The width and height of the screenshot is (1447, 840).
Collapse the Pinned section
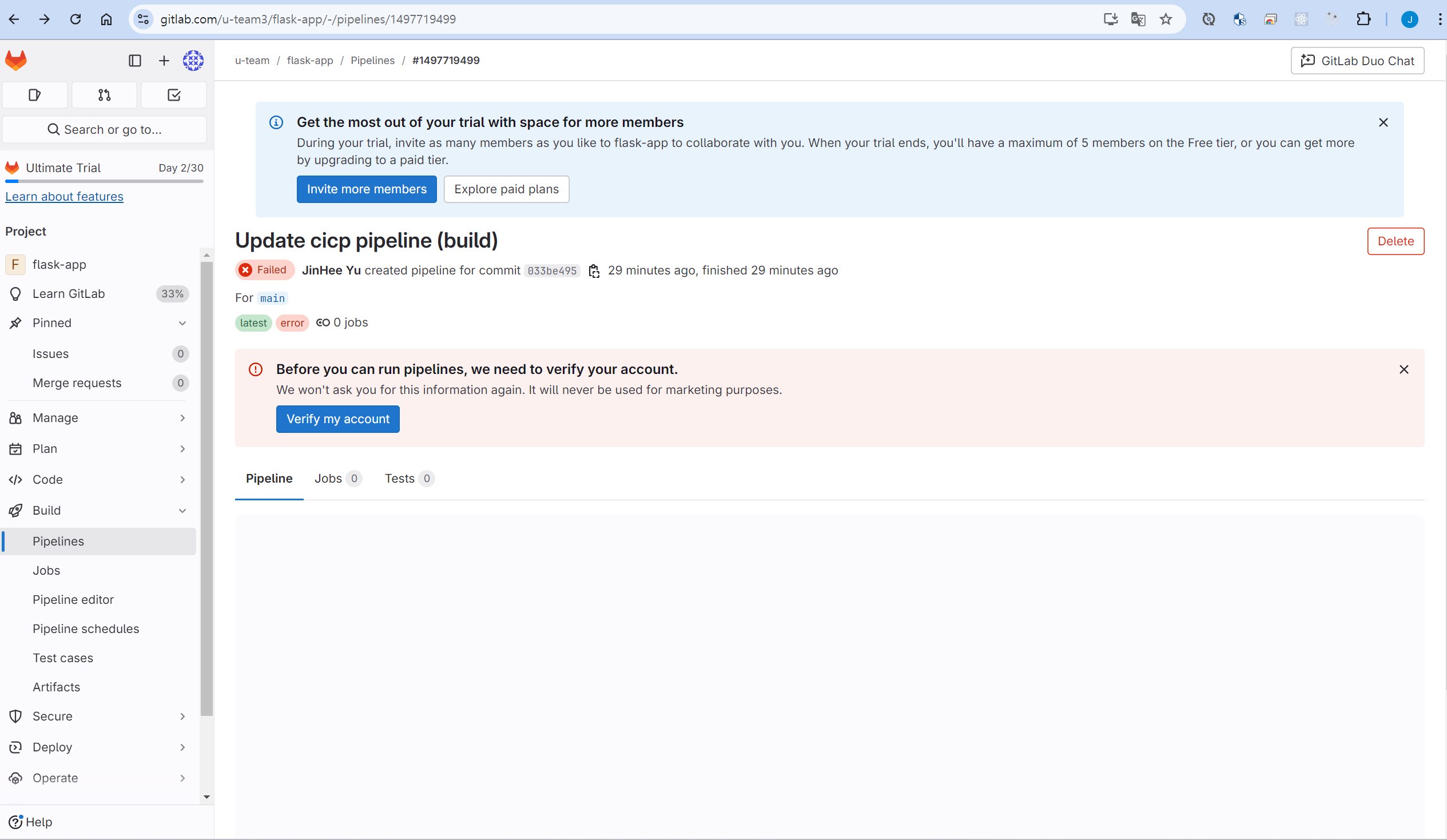(98, 323)
